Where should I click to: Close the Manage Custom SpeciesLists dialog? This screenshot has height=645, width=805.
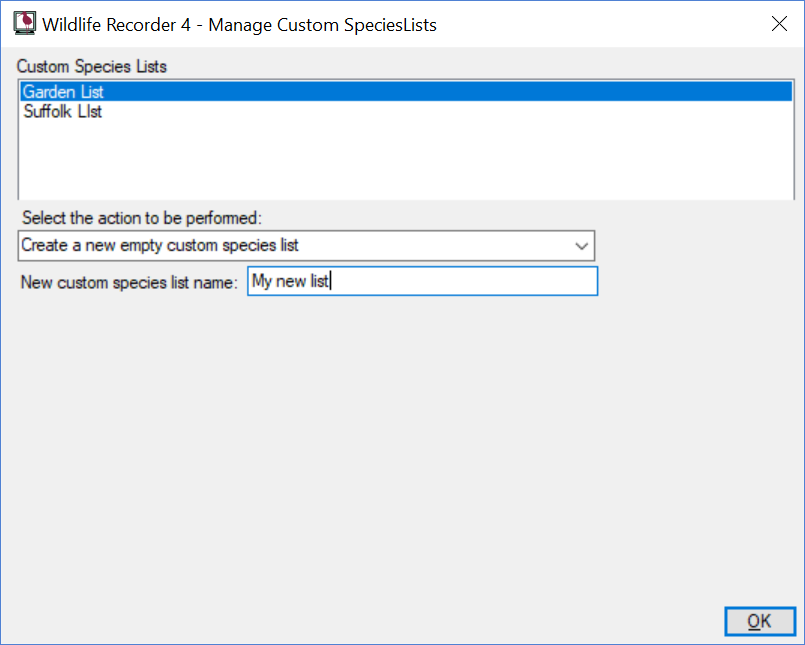pyautogui.click(x=779, y=24)
